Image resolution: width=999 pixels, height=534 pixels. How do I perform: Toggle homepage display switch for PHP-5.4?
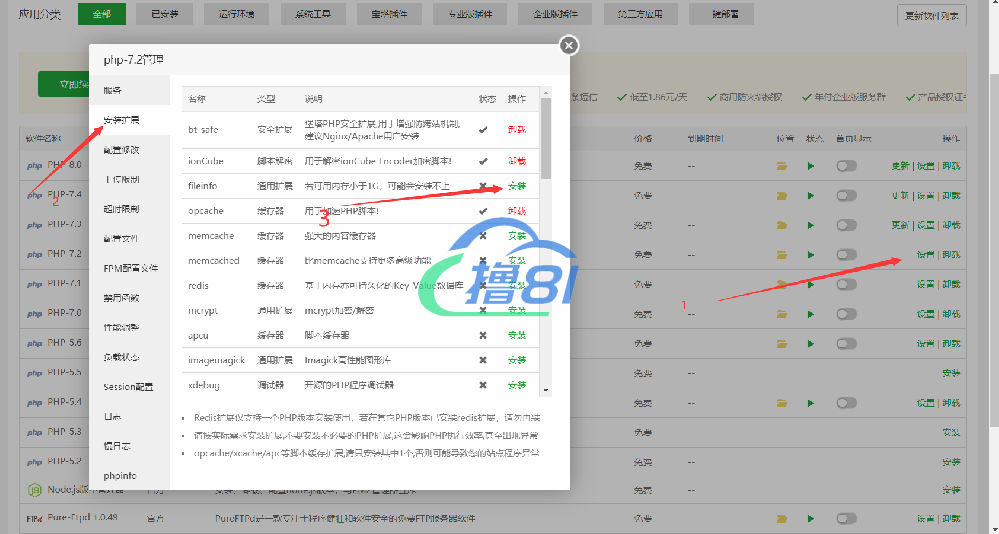847,402
